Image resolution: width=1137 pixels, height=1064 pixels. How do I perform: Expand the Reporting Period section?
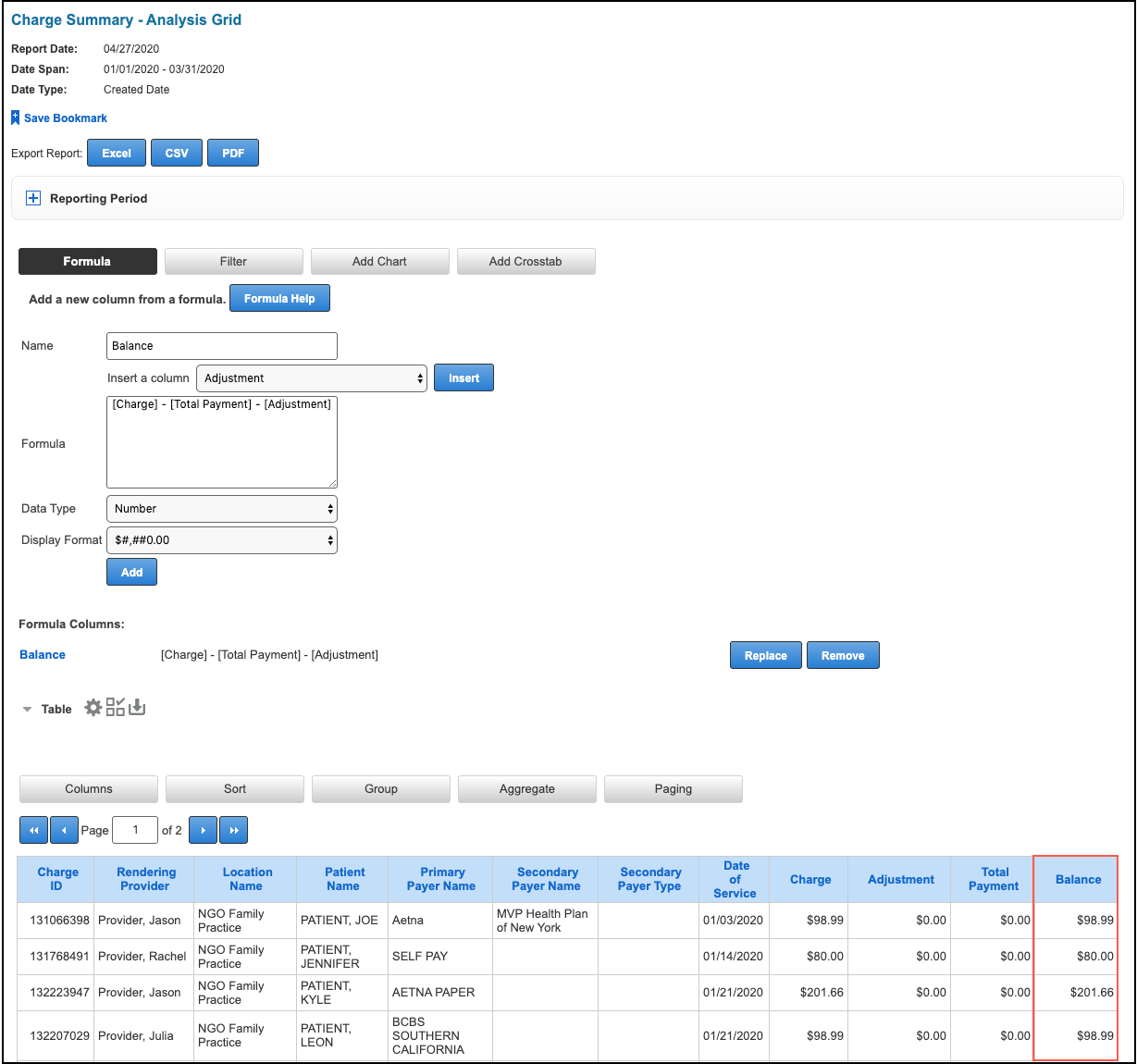pos(33,198)
